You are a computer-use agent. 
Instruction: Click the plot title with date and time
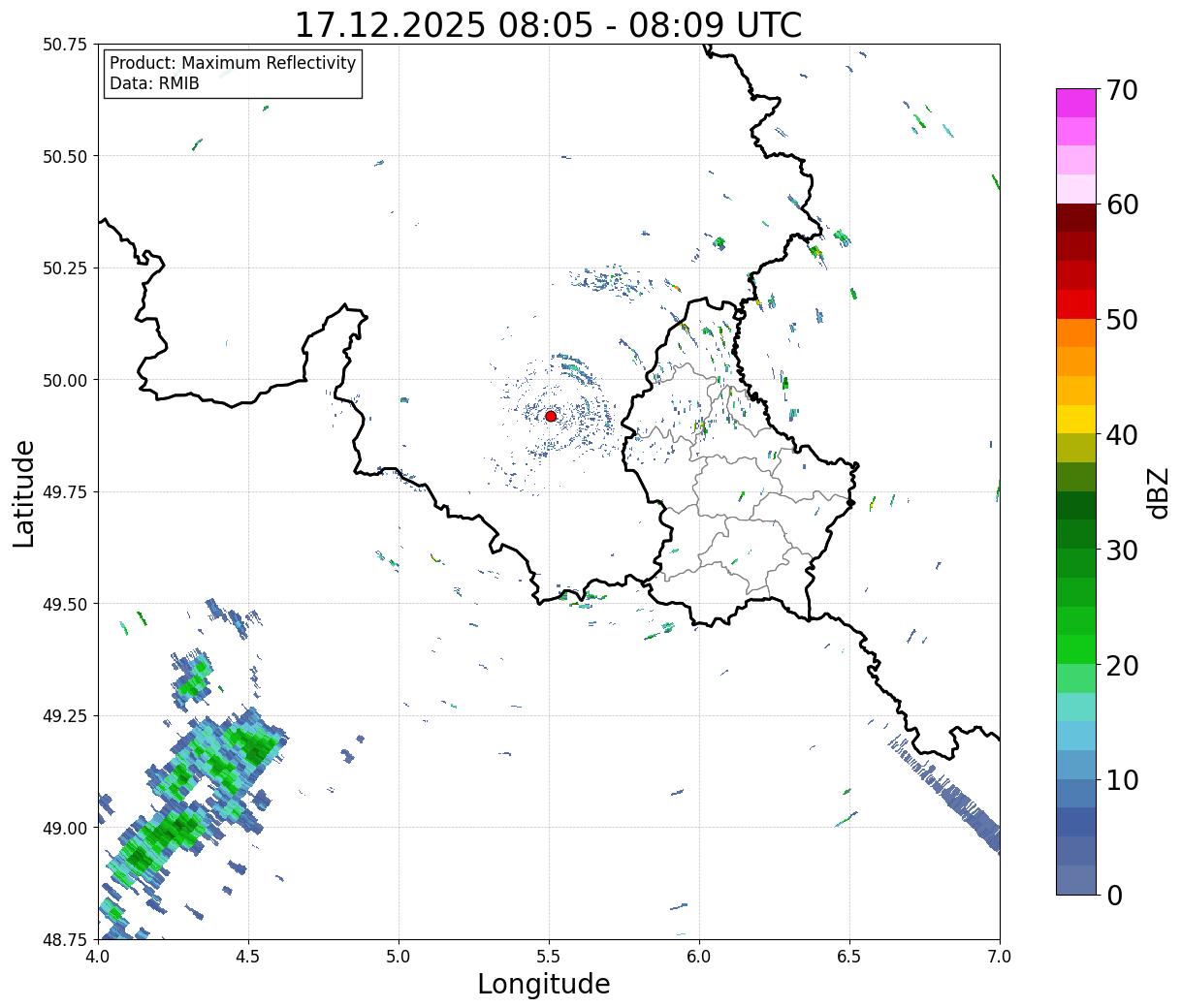click(548, 24)
